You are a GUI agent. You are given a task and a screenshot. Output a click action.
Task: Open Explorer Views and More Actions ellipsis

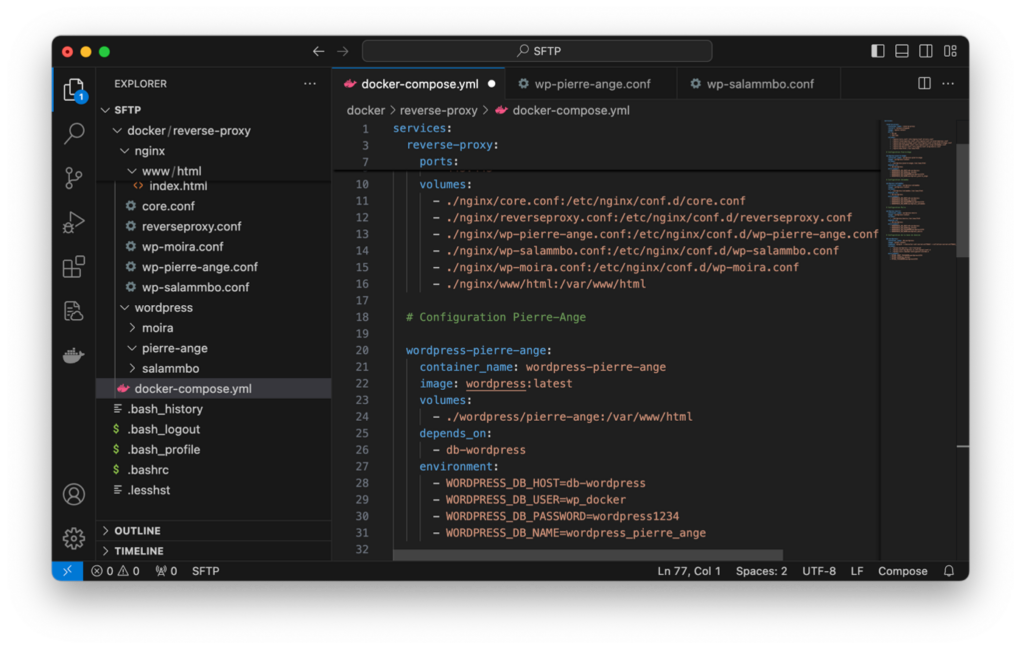coord(310,84)
